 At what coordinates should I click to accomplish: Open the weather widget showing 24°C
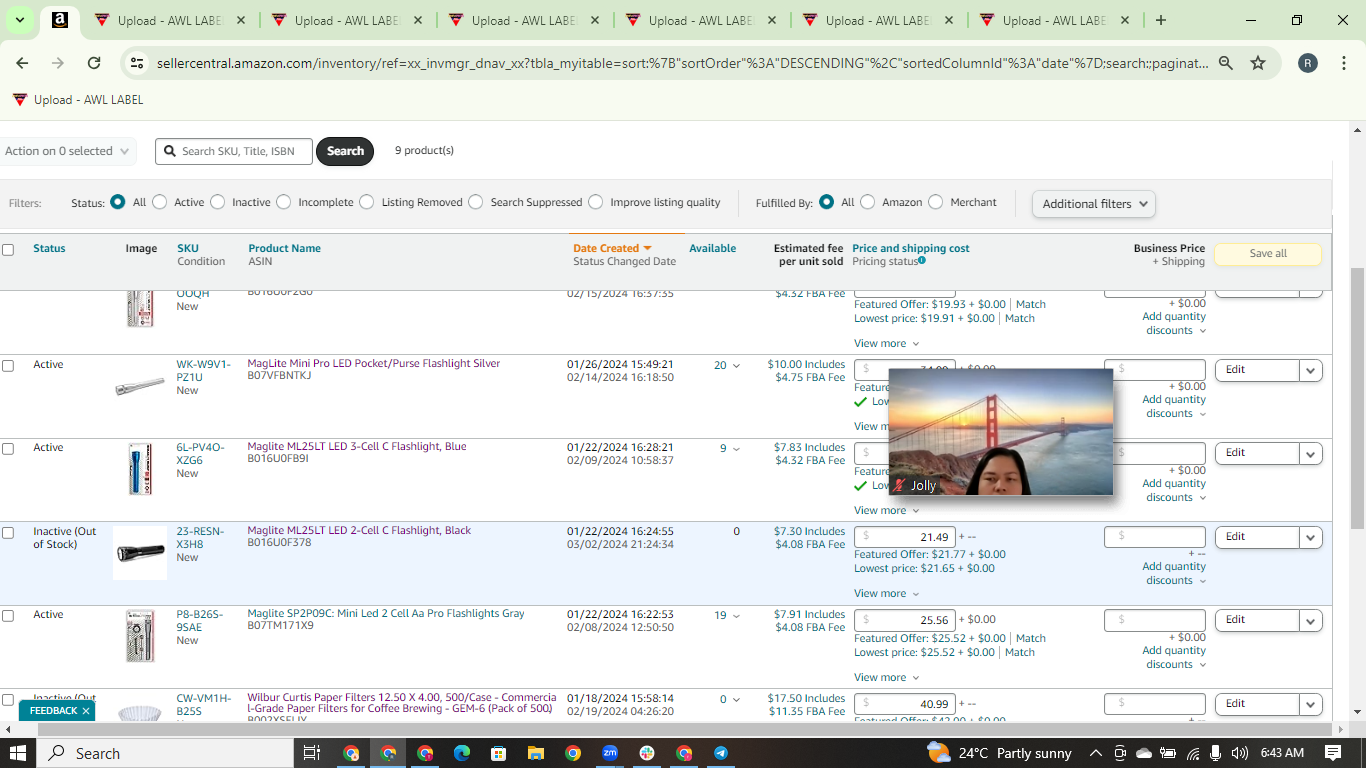(x=999, y=753)
